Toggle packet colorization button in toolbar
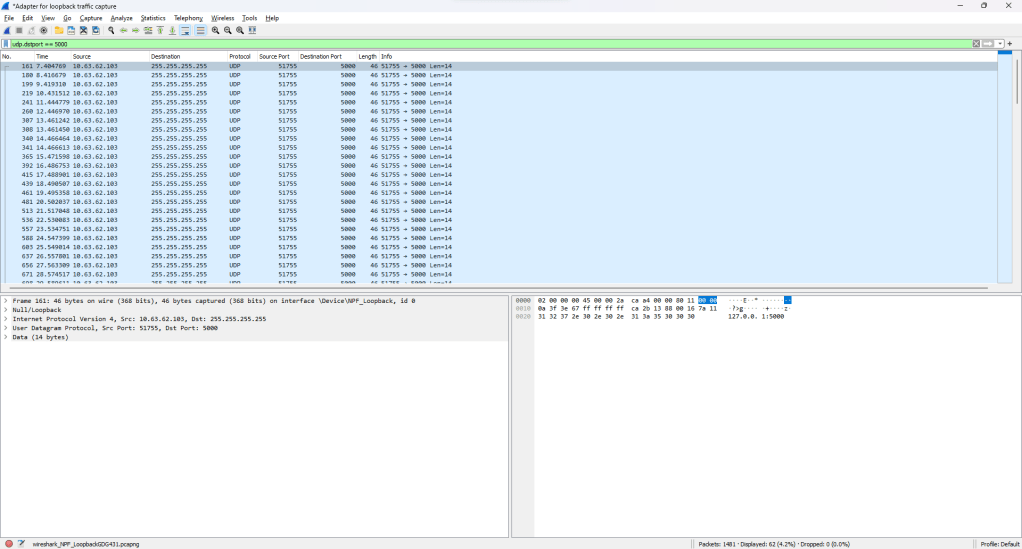Screen dimensions: 1022x549 pyautogui.click(x=200, y=31)
